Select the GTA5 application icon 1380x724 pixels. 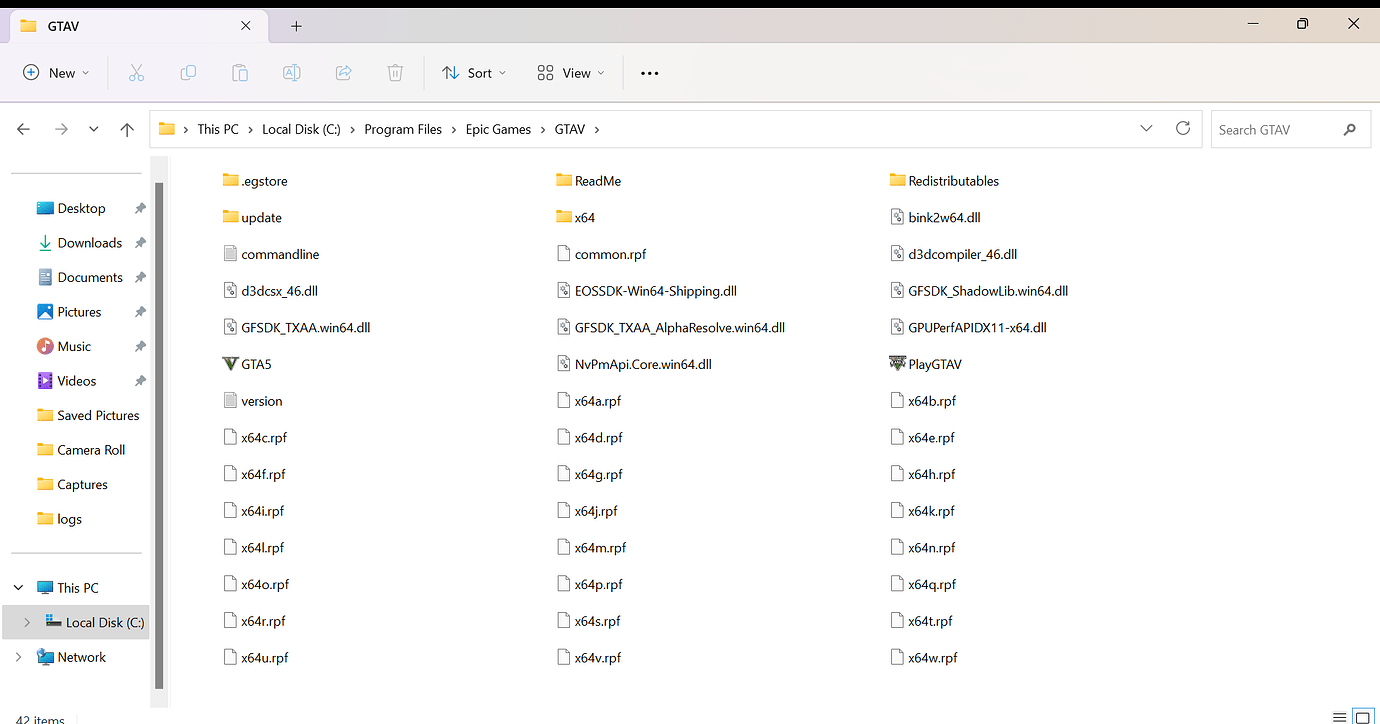coord(231,364)
